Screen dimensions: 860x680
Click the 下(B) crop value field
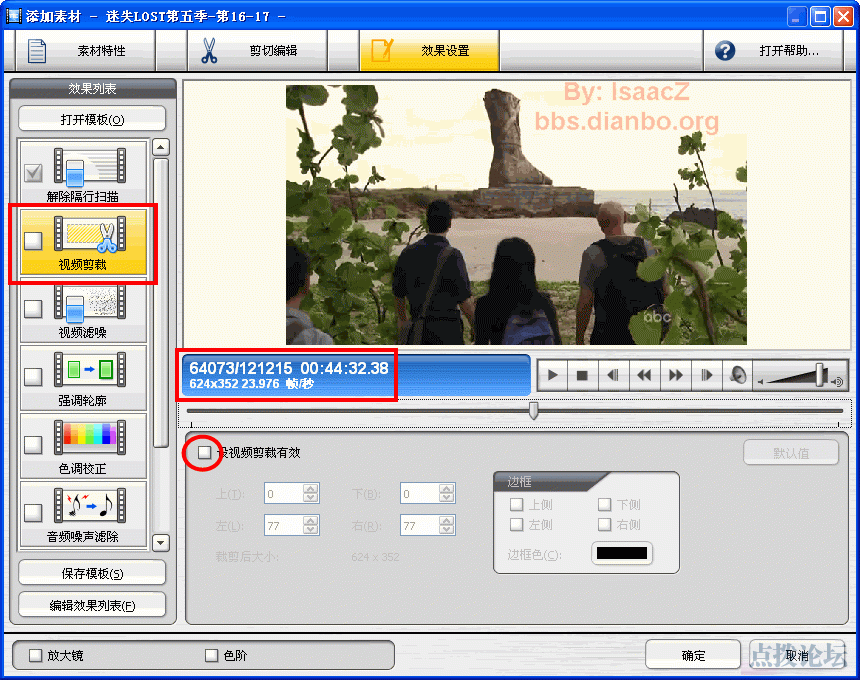(420, 494)
